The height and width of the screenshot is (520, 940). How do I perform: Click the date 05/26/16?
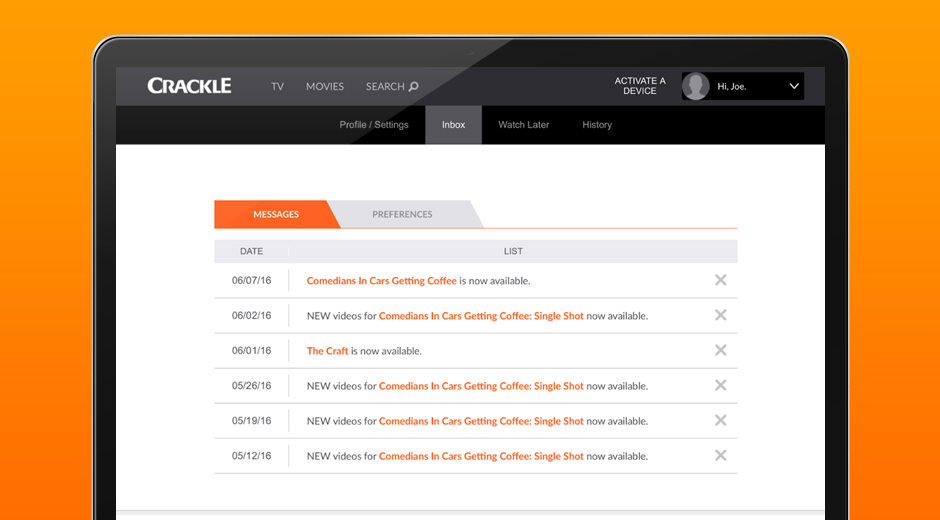[x=251, y=386]
